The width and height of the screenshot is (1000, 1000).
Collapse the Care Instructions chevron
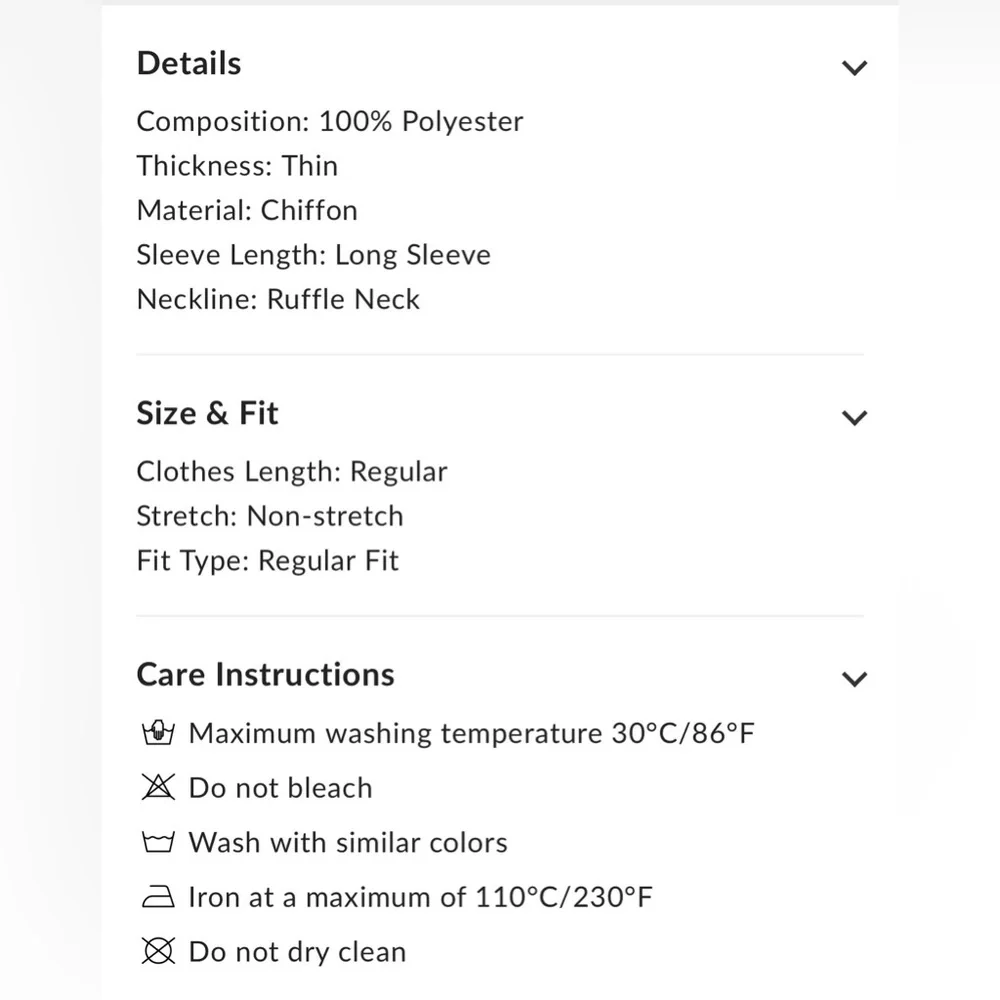click(854, 679)
